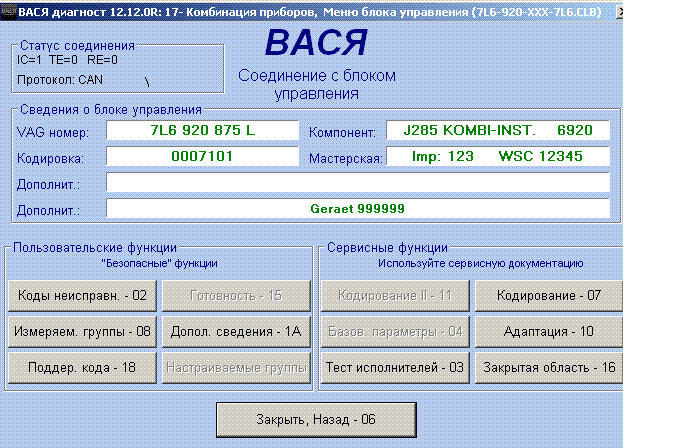
Task: Open Кодирование - 07 function
Action: [549, 295]
